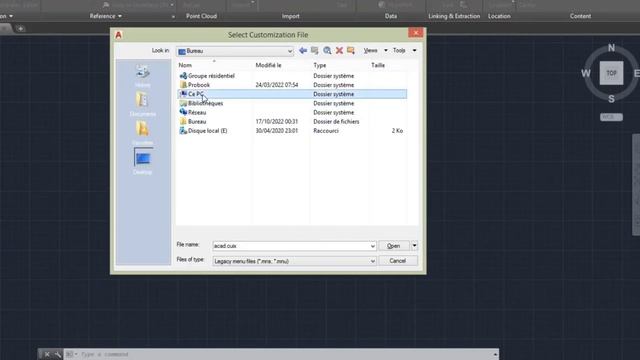Select the Groupe résidentiel entry
This screenshot has height=360, width=640.
coord(211,76)
